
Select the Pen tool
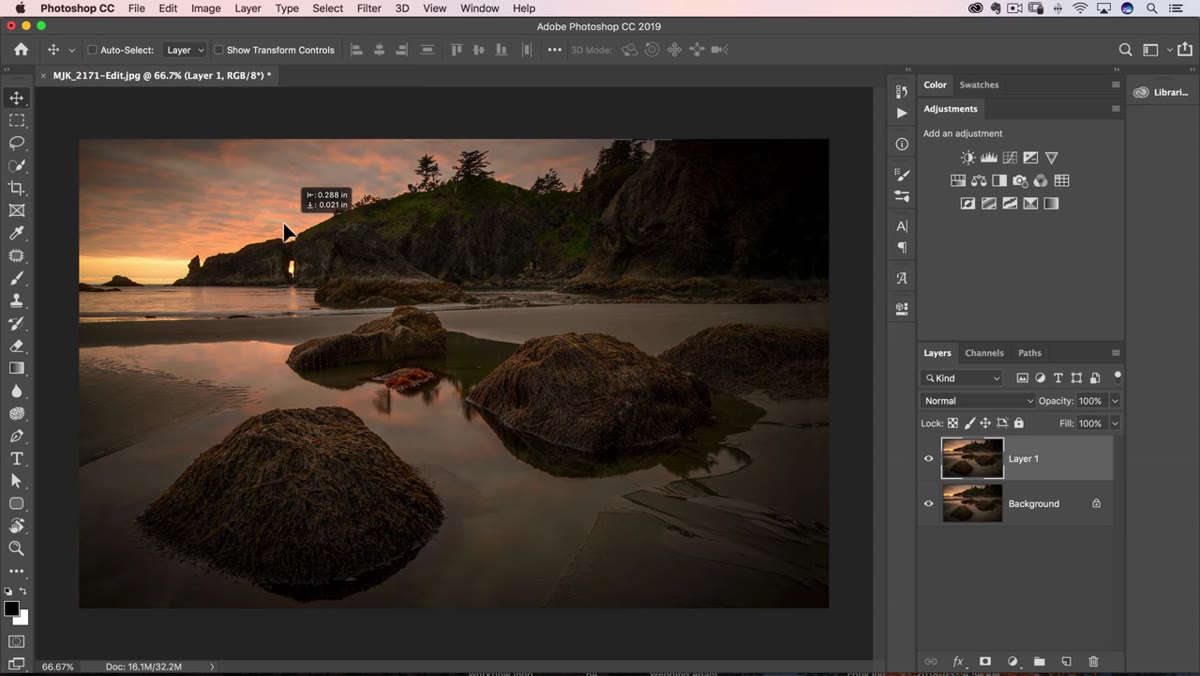[16, 436]
